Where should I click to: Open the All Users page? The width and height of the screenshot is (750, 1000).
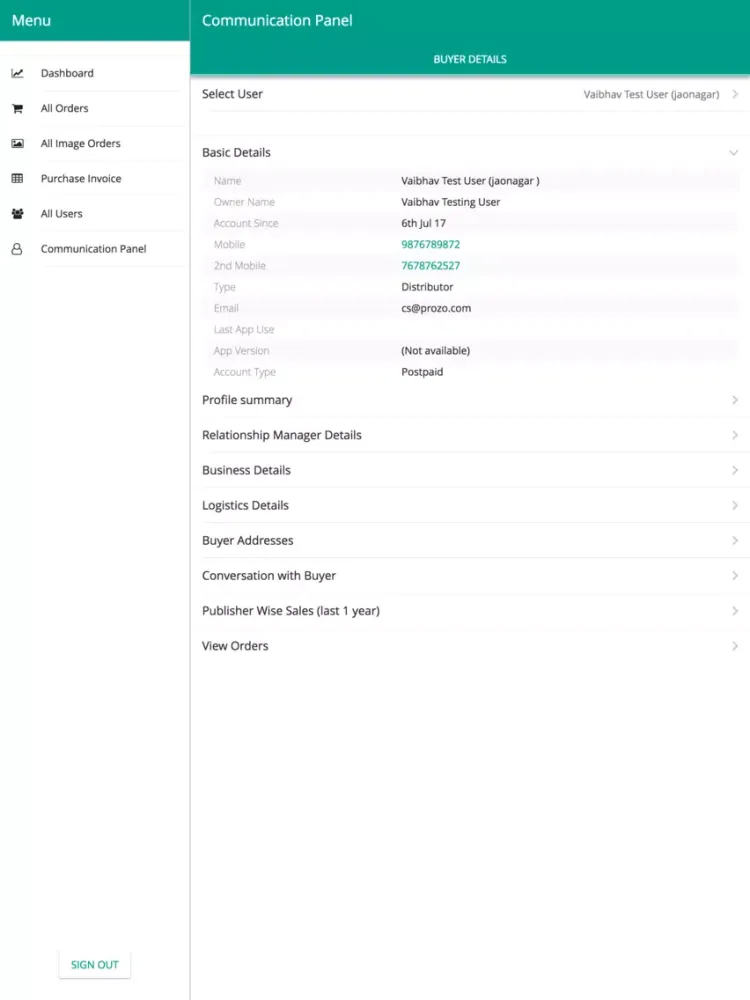tap(94, 214)
